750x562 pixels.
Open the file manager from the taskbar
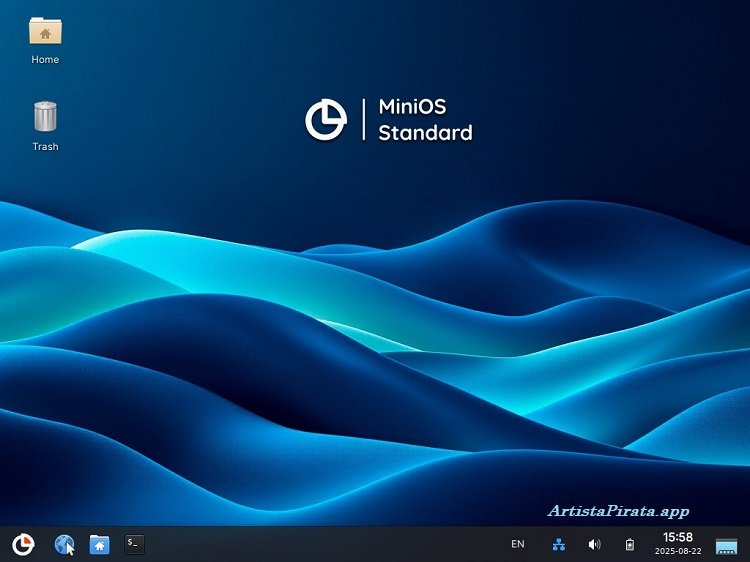point(99,544)
